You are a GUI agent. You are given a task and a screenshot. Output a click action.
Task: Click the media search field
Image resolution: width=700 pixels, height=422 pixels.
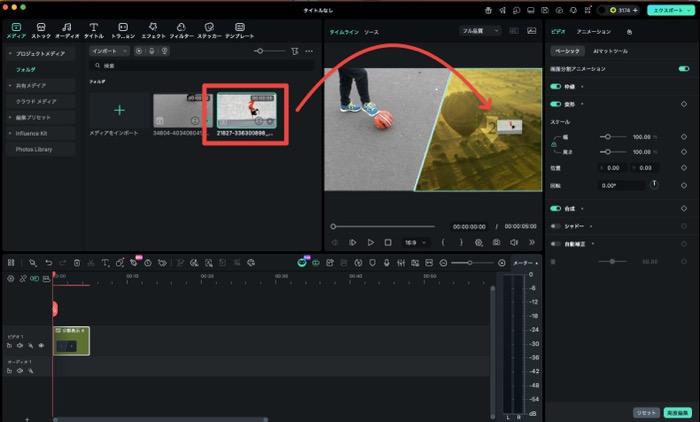click(x=202, y=66)
